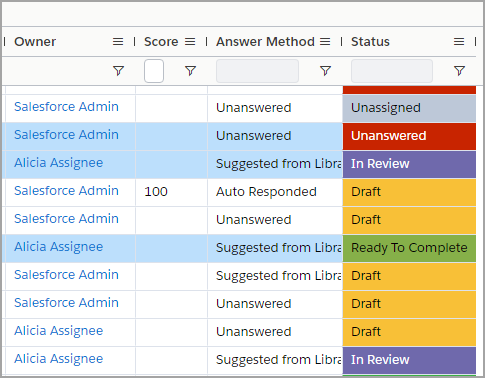The image size is (485, 378).
Task: Select the red Unanswered status cell
Action: (x=409, y=136)
